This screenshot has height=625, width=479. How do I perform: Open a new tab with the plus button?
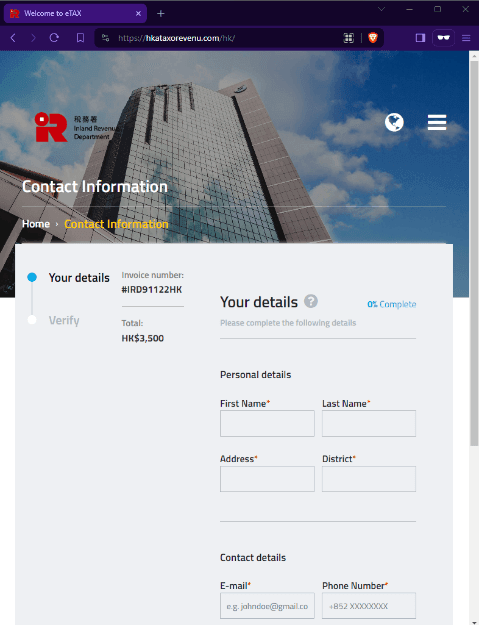[x=161, y=14]
